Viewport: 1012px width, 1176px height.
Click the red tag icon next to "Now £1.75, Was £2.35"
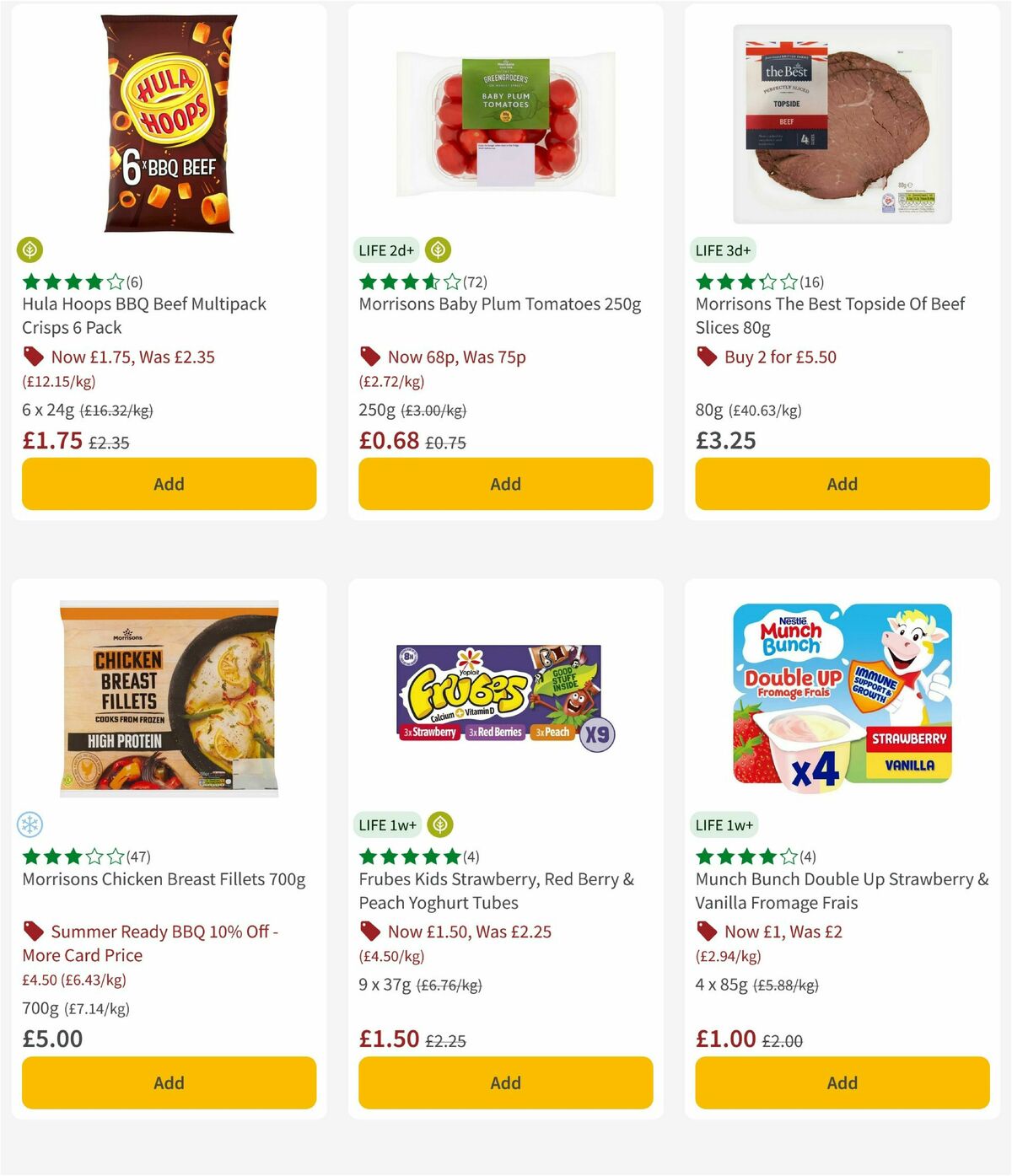coord(34,357)
